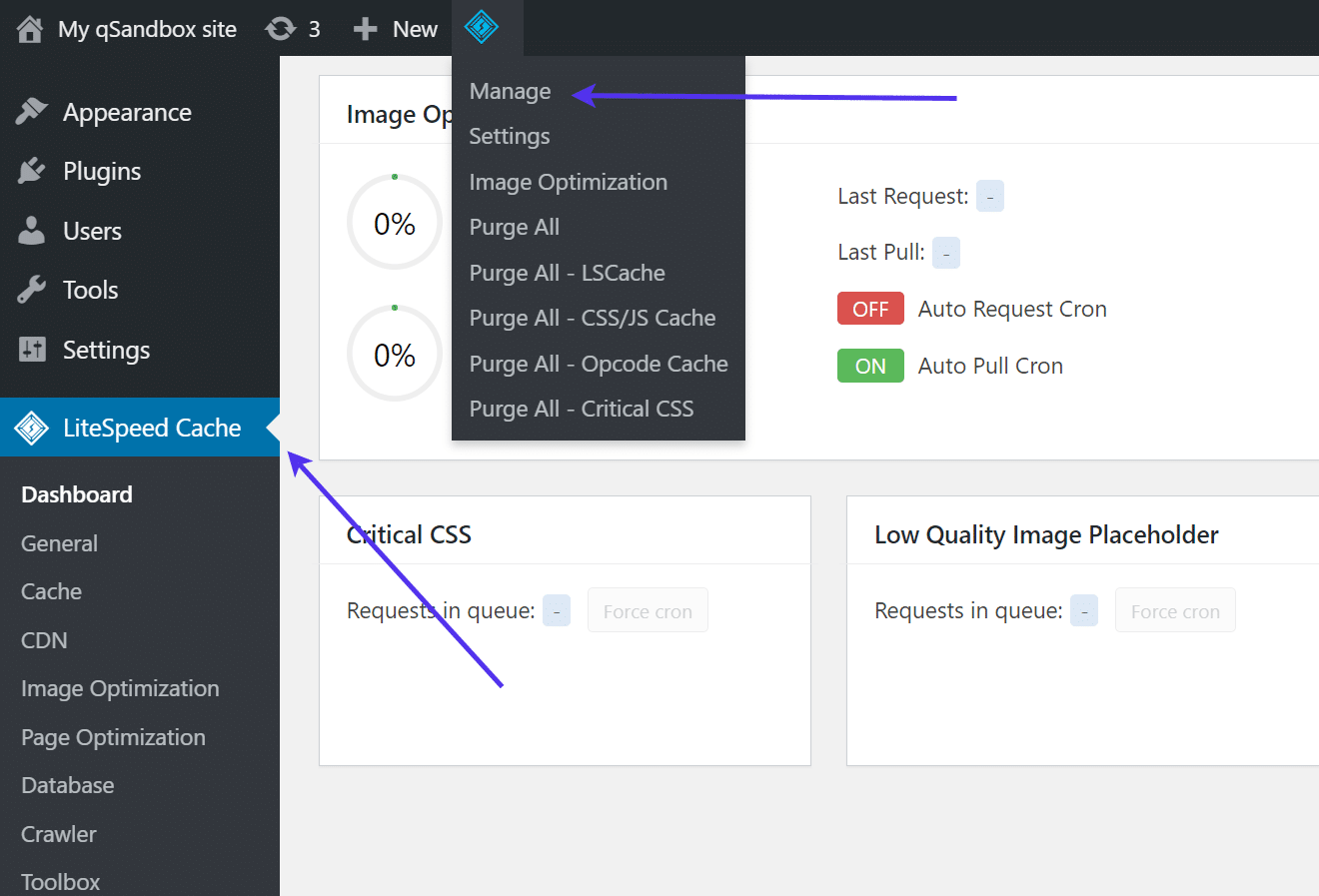Screen dimensions: 1319x896
Task: Select Manage from the LiteSpeed dropdown menu
Action: click(510, 91)
